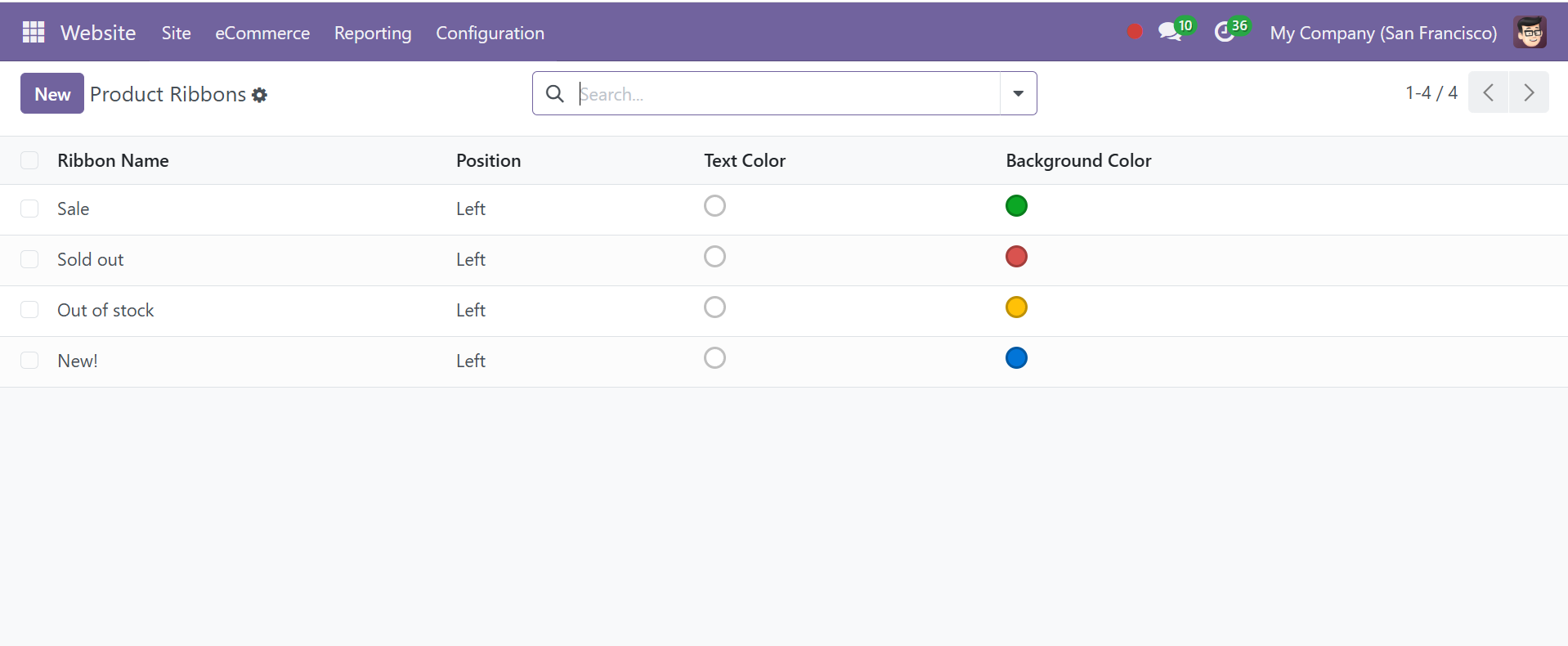The height and width of the screenshot is (646, 1568).
Task: Click the Website app title
Action: [98, 33]
